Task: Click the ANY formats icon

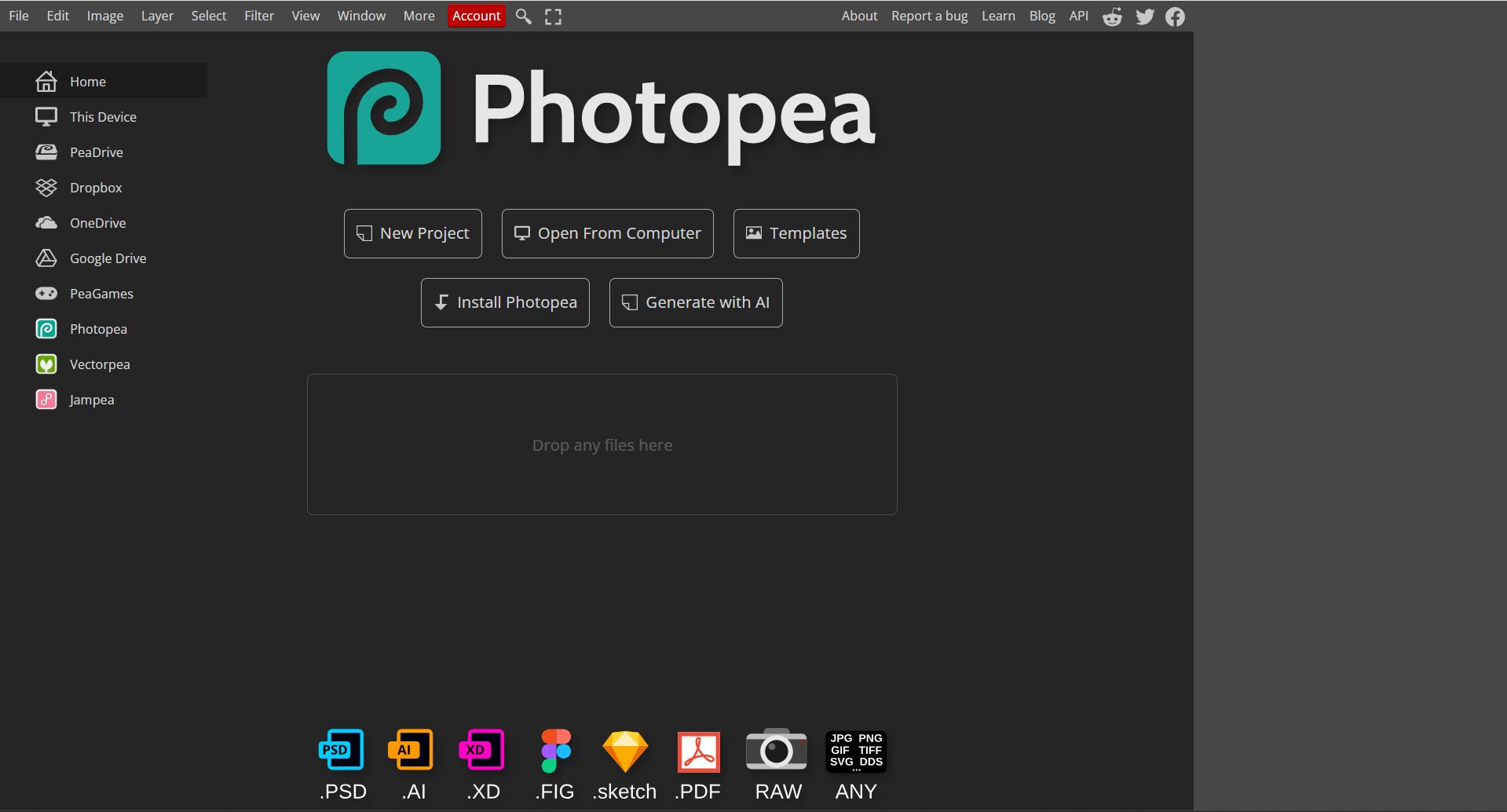Action: pyautogui.click(x=855, y=749)
